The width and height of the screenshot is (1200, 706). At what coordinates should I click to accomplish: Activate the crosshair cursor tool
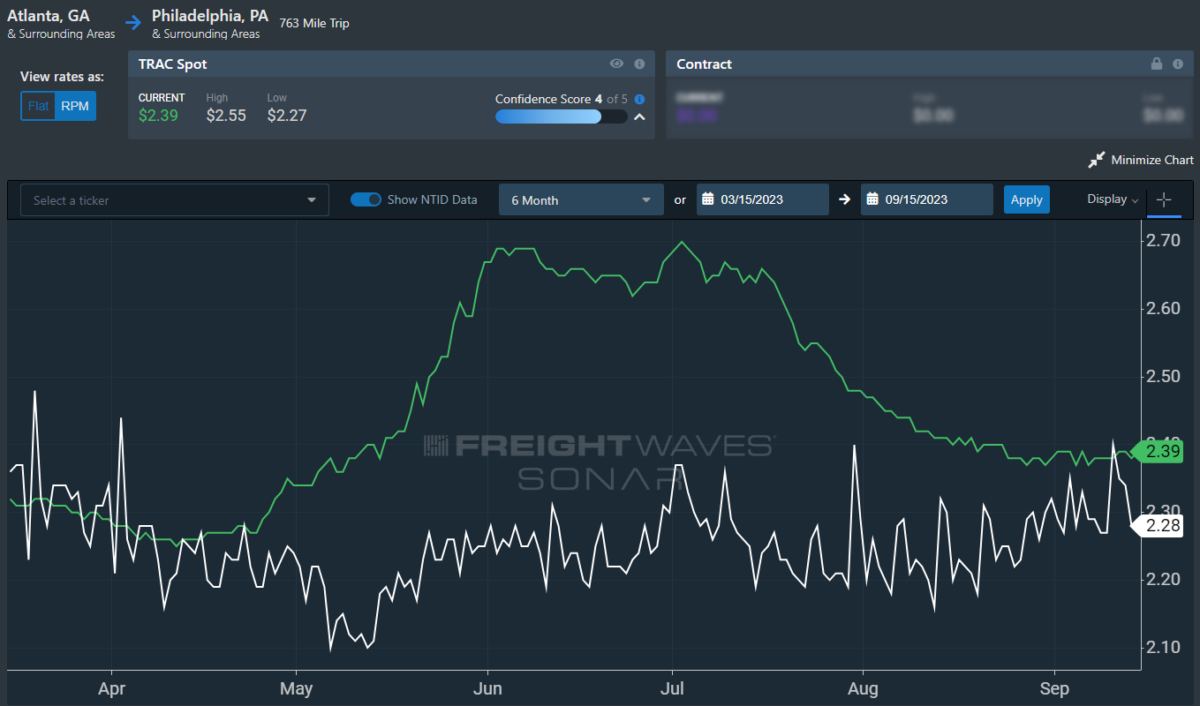coord(1164,200)
